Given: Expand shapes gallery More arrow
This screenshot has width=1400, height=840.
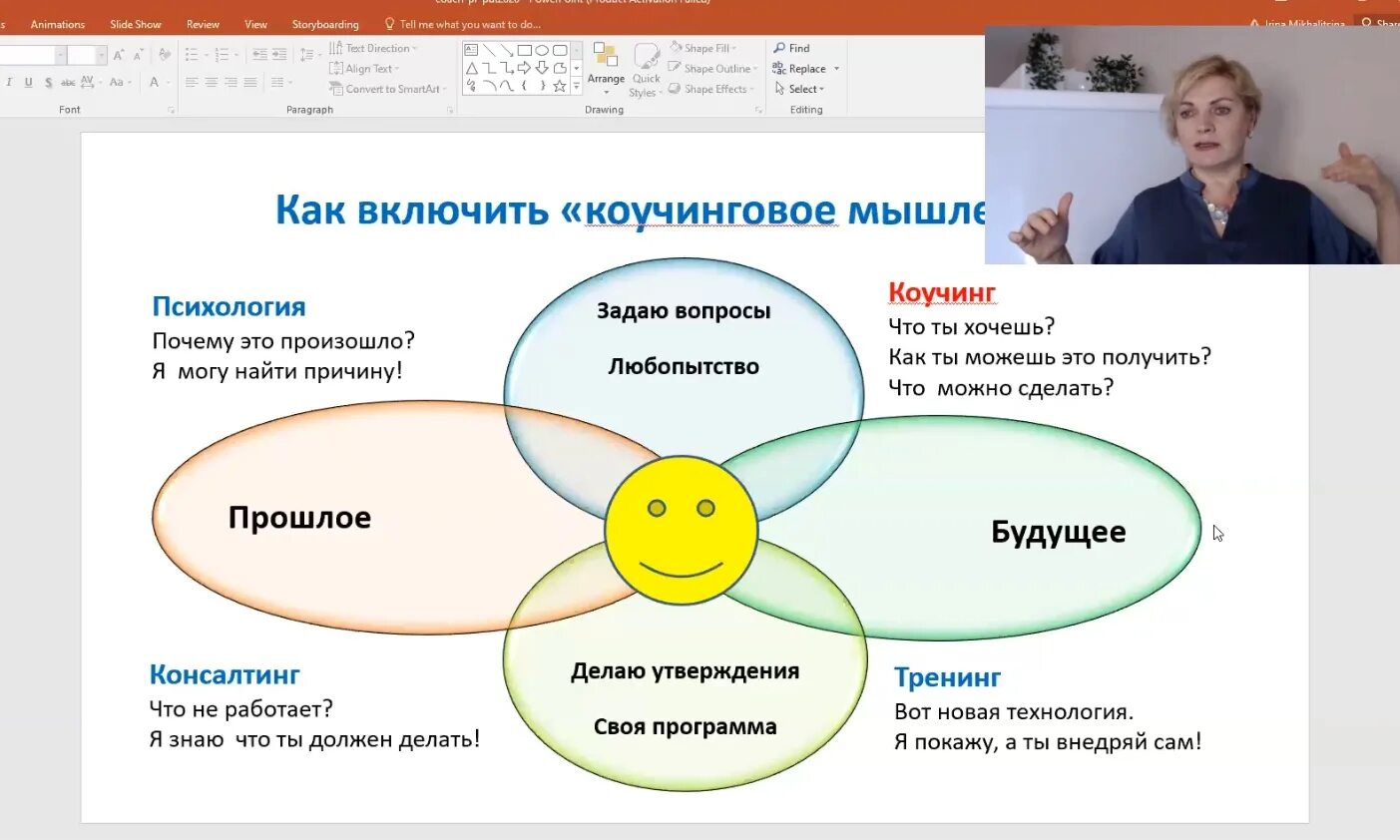Looking at the screenshot, I should pyautogui.click(x=576, y=86).
